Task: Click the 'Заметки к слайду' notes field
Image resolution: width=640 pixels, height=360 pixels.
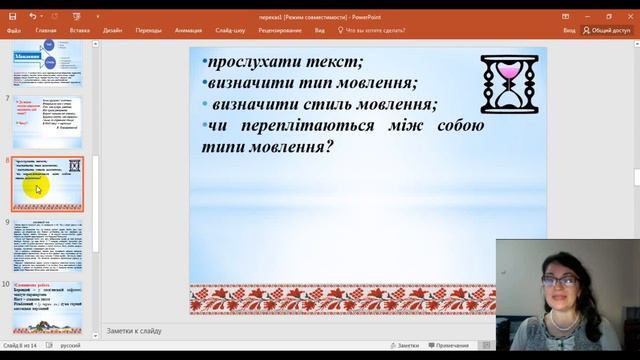Action: click(x=134, y=331)
